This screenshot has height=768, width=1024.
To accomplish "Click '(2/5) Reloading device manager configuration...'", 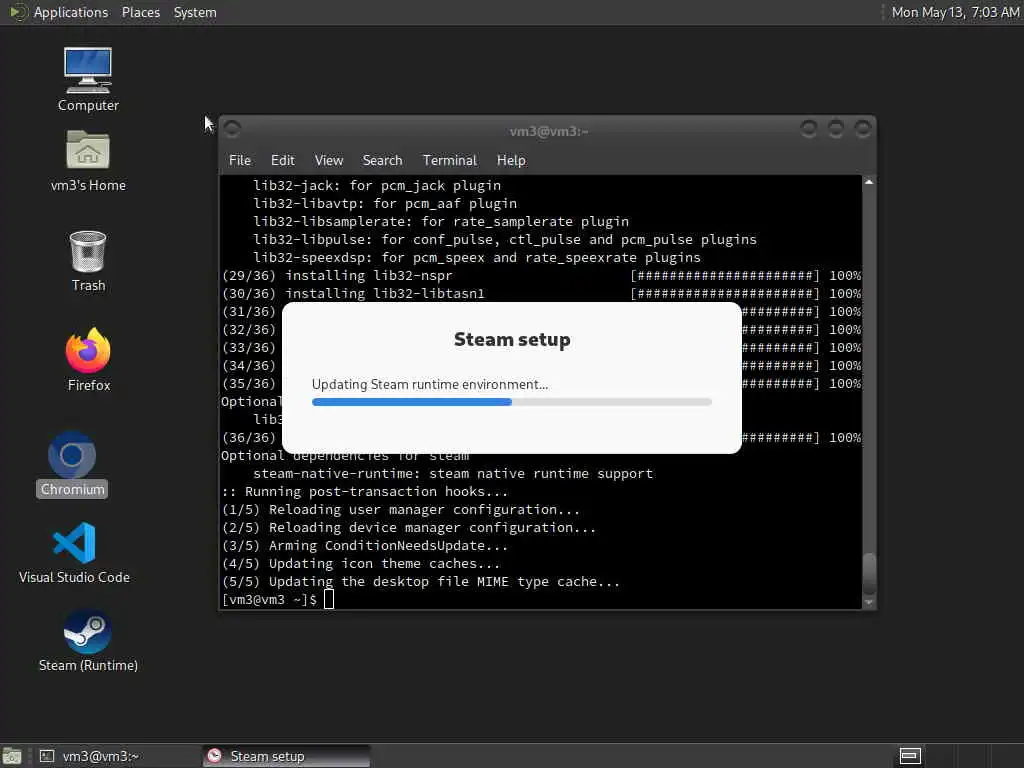I will point(409,528).
